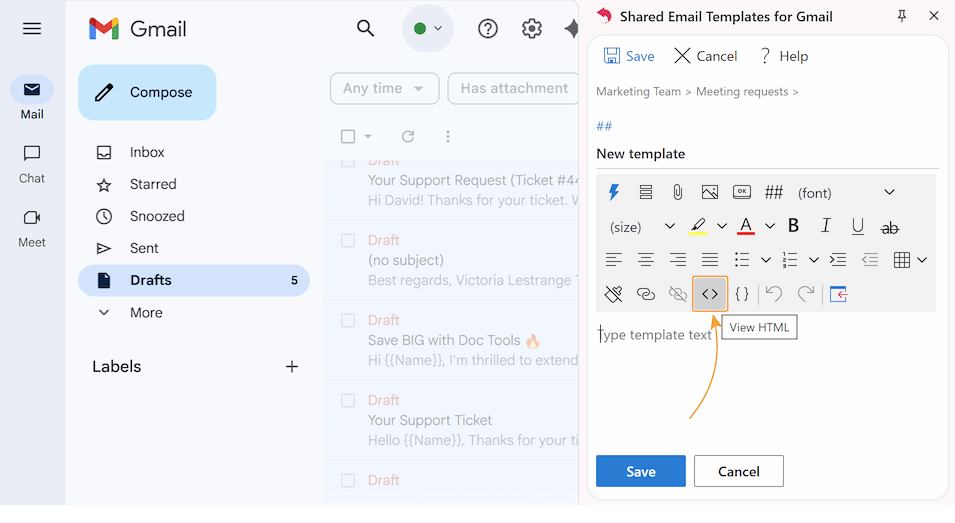The height and width of the screenshot is (523, 955).
Task: Check the Save BIG with Doc Tools checkbox
Action: [348, 320]
